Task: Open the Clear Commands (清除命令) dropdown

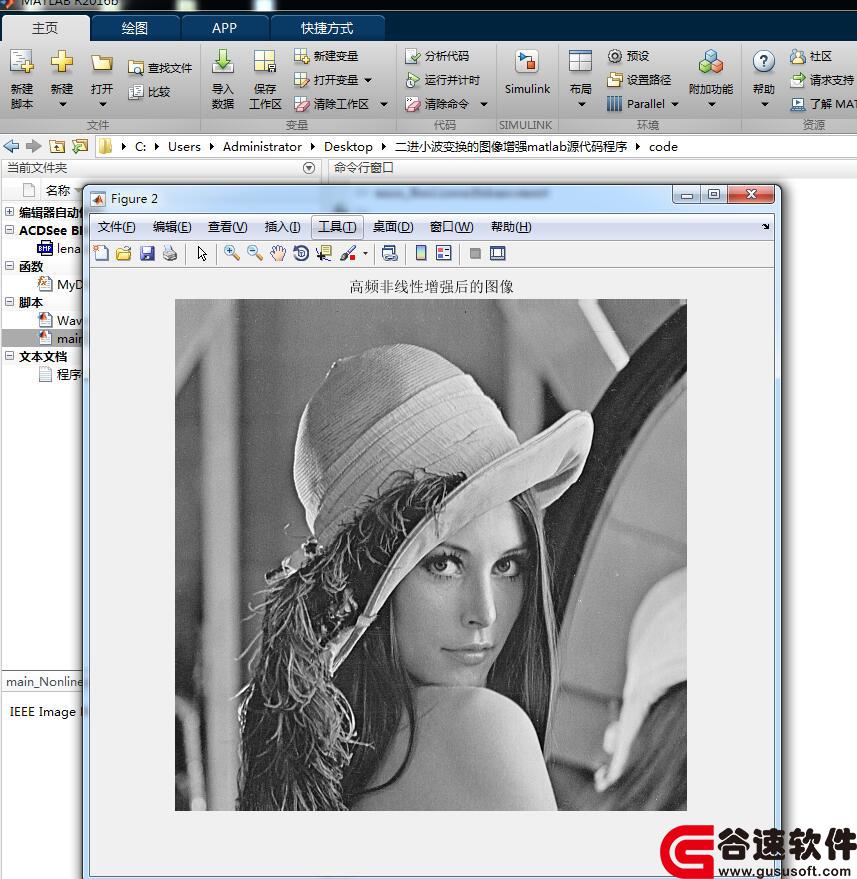Action: click(x=484, y=104)
